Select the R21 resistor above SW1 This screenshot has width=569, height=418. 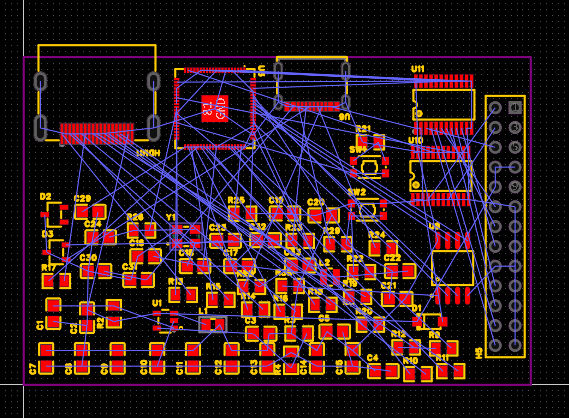click(x=370, y=142)
